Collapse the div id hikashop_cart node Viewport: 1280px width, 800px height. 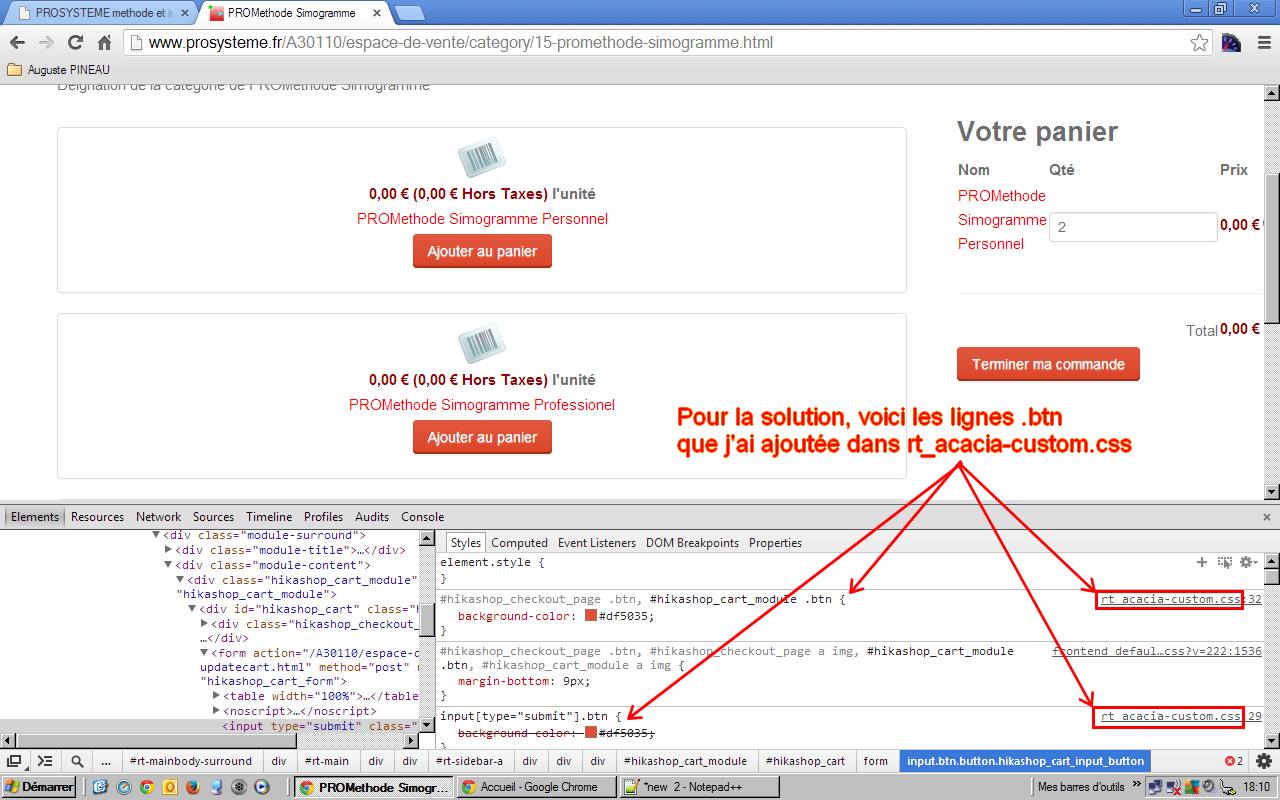[192, 608]
